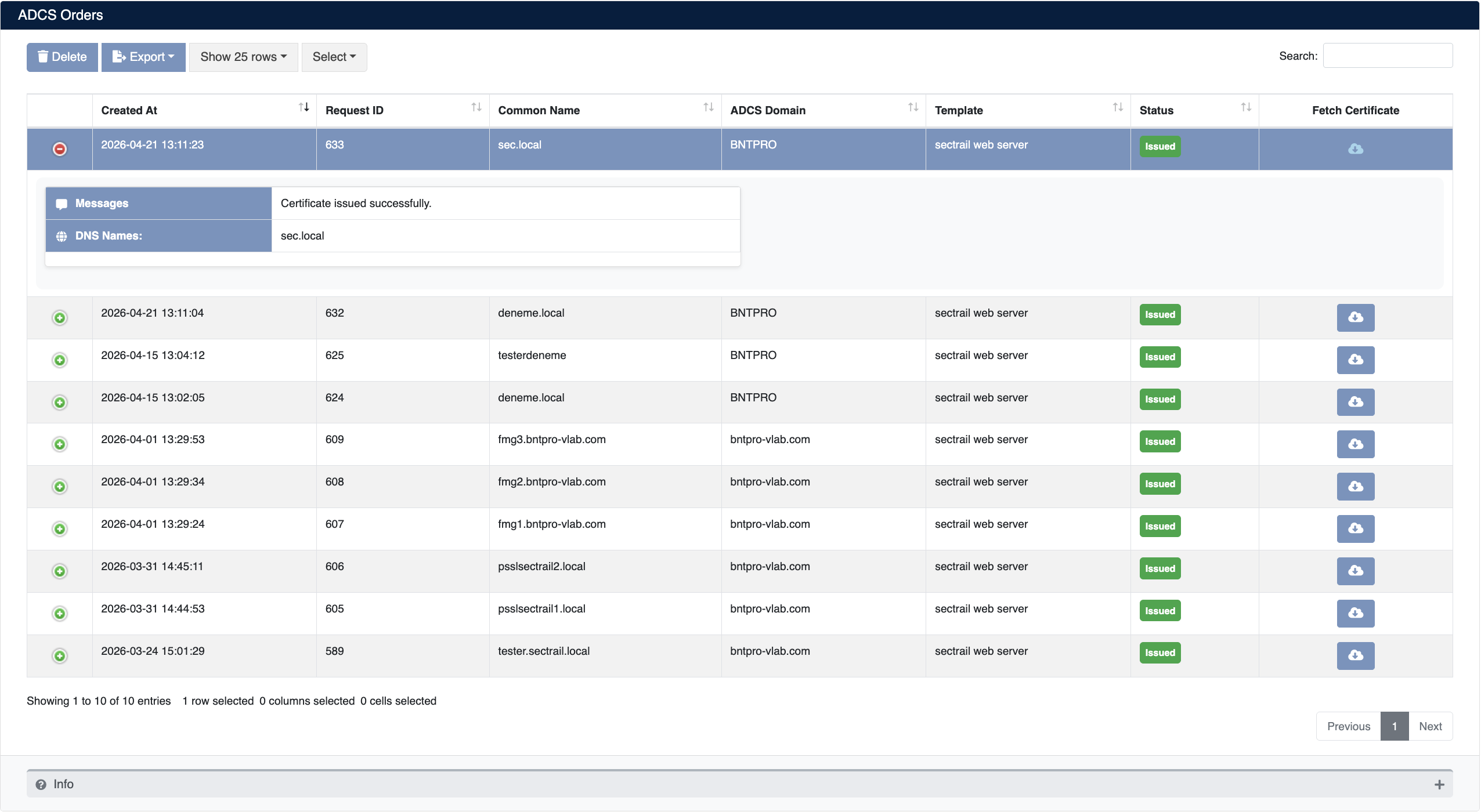1481x812 pixels.
Task: Collapse details for sec.local row
Action: pos(60,149)
